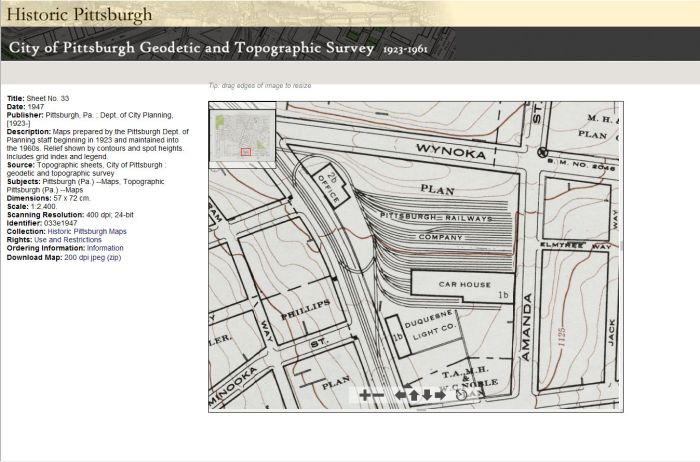Click the PHILLIPS label on map
The width and height of the screenshot is (700, 462).
point(305,309)
